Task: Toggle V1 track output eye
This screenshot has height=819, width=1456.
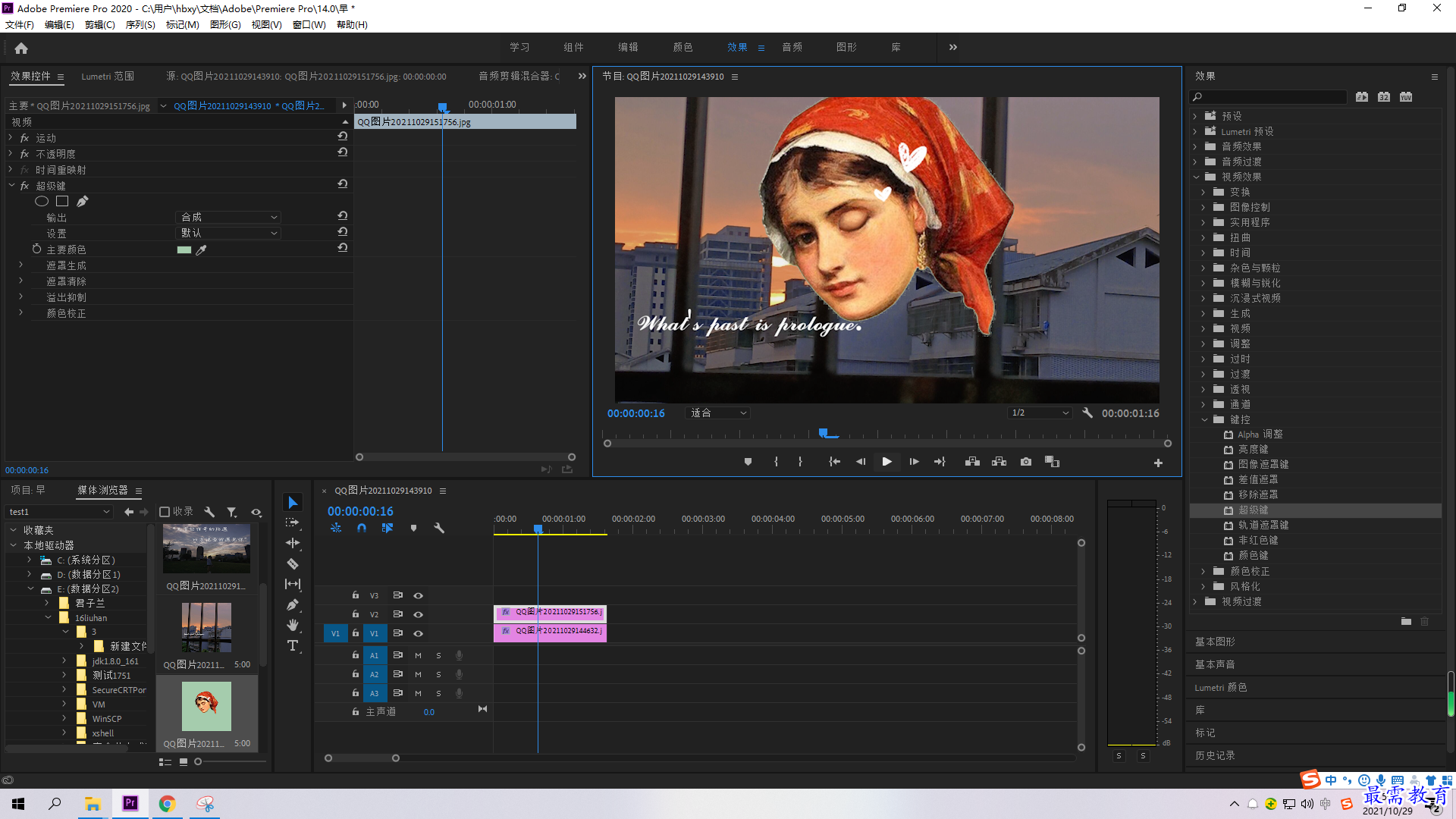Action: coord(418,633)
